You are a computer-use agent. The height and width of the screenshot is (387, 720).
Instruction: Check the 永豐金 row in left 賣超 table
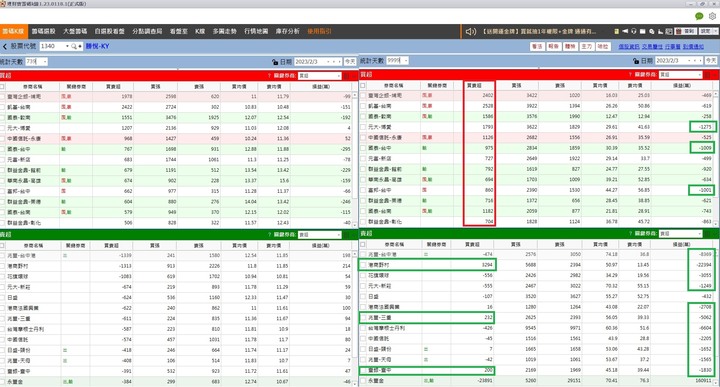pos(2,382)
